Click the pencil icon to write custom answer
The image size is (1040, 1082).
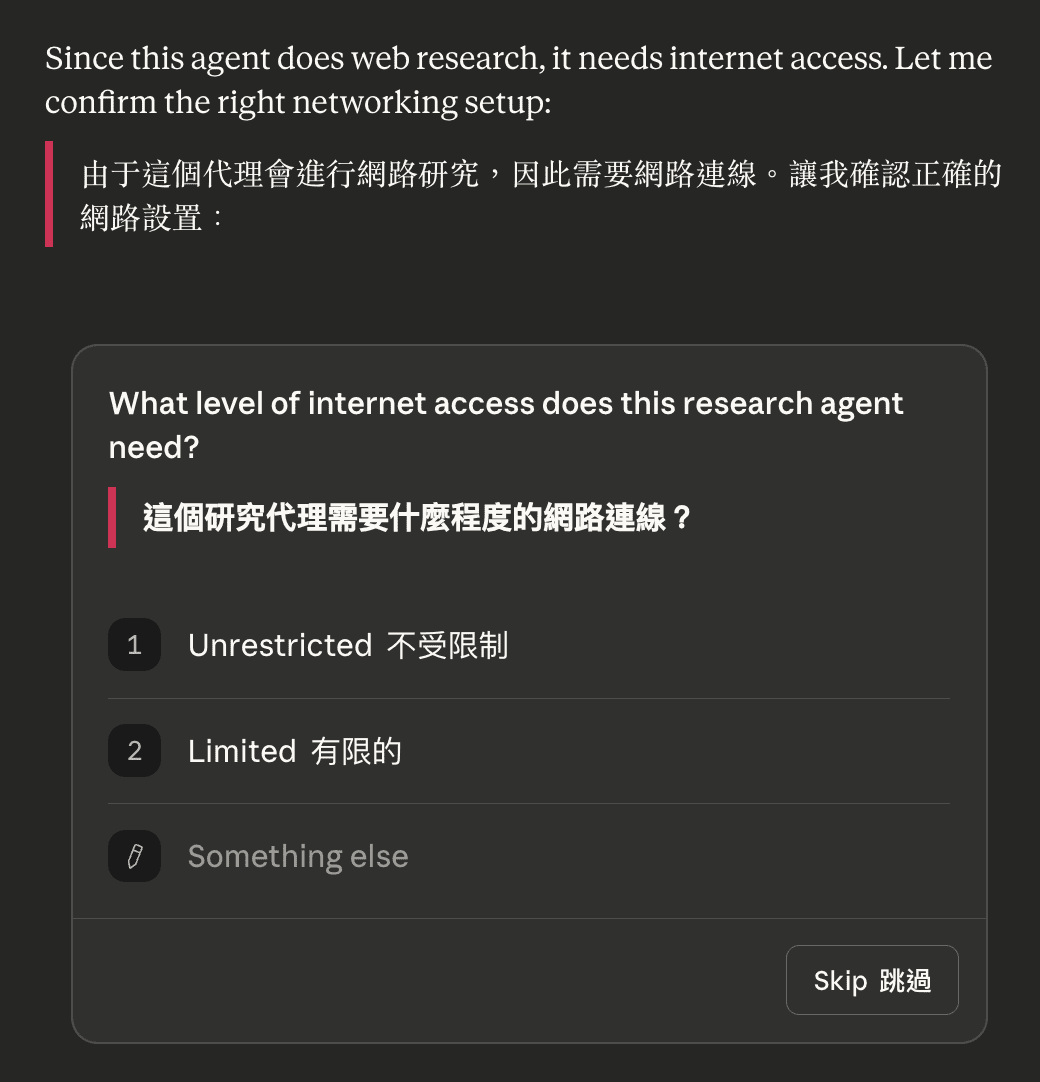(134, 856)
